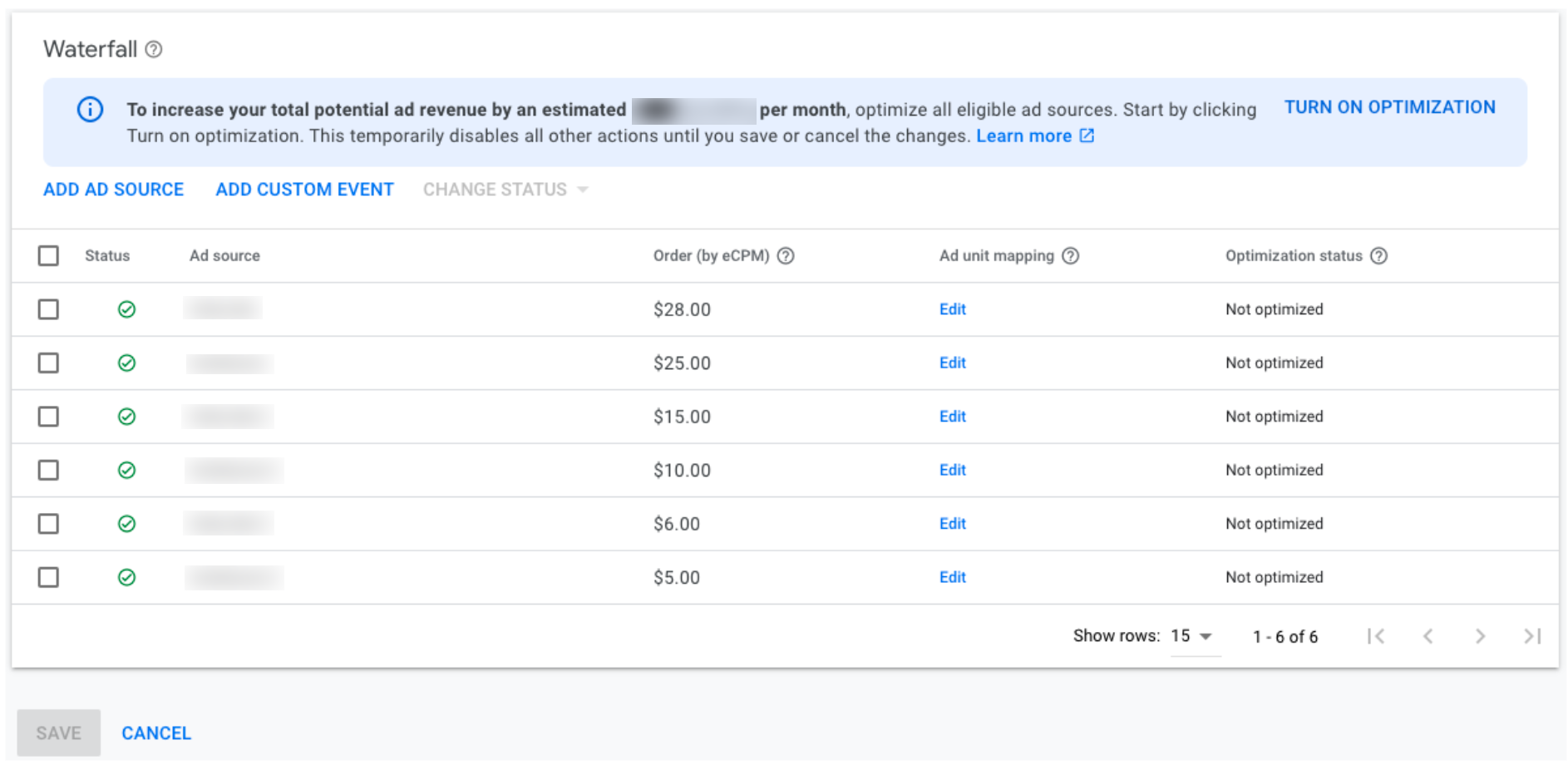Open the Change Status dropdown
Viewport: 1568px width, 765px height.
[x=505, y=190]
